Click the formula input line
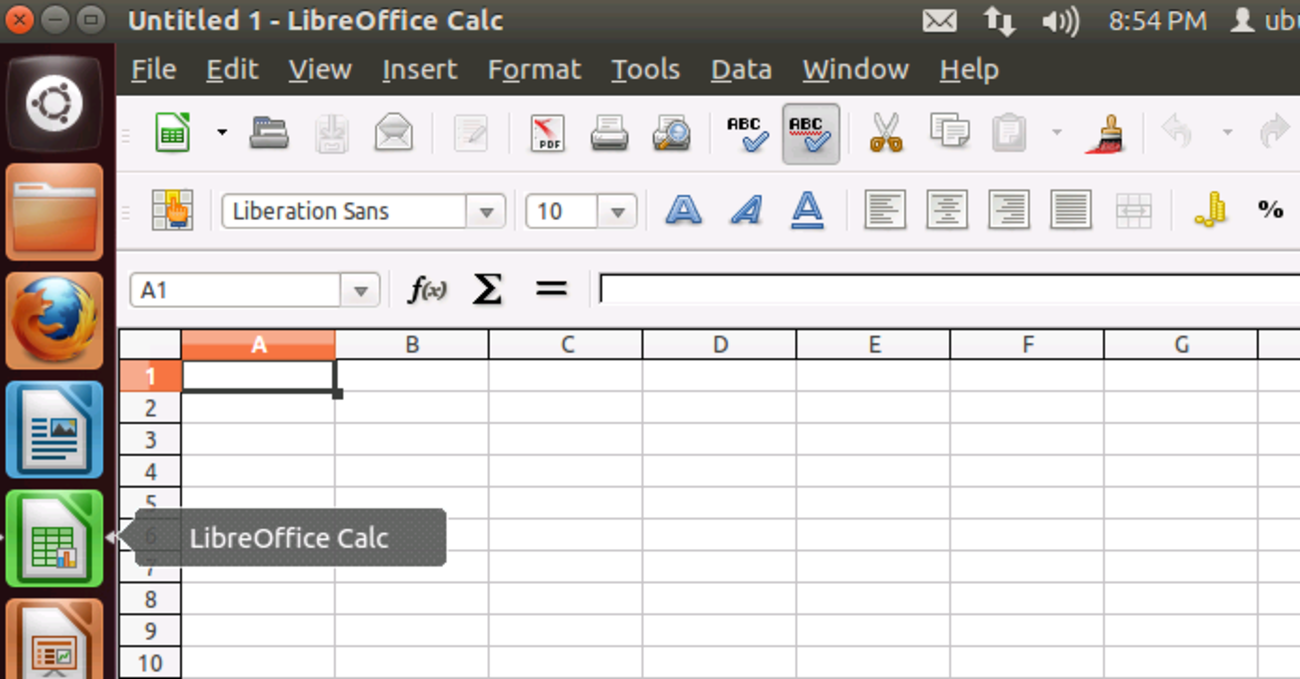 click(x=940, y=290)
